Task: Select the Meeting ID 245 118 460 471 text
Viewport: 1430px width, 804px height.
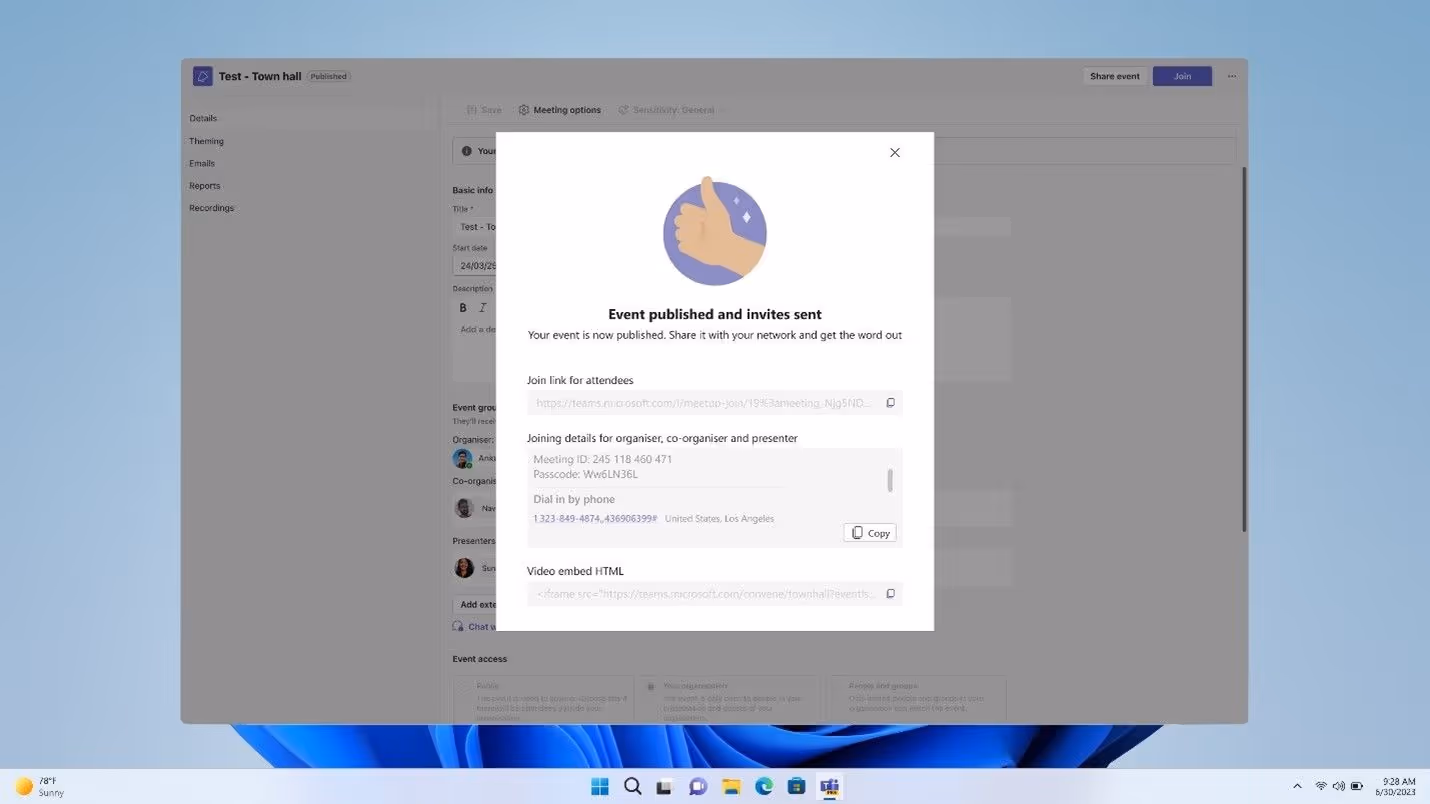Action: tap(602, 460)
